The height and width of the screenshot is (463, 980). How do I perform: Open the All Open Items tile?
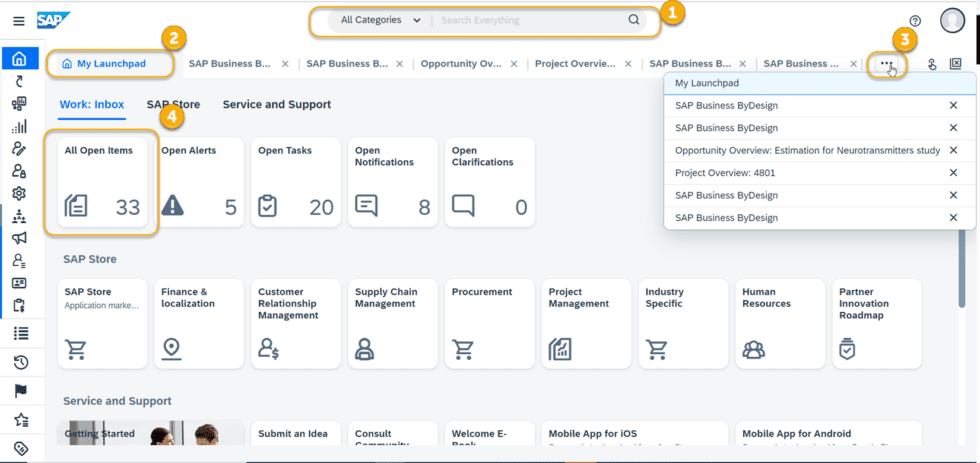point(102,182)
